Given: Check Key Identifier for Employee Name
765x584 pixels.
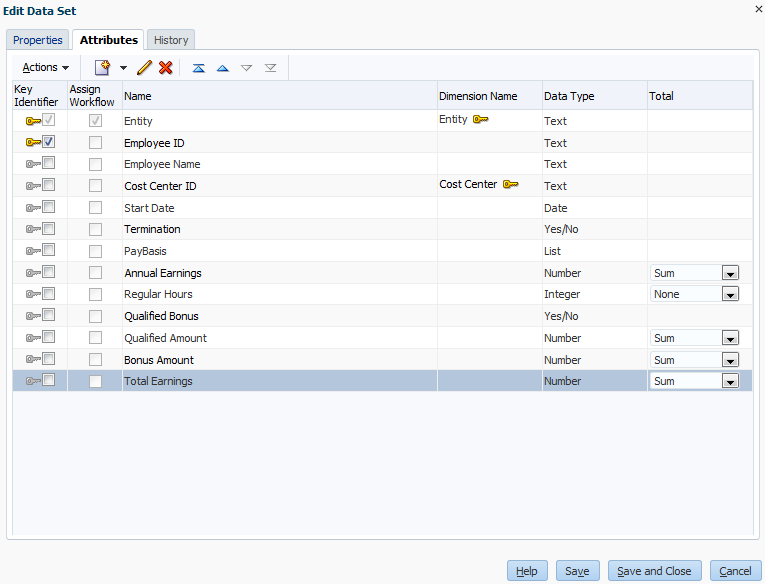Looking at the screenshot, I should 48,163.
